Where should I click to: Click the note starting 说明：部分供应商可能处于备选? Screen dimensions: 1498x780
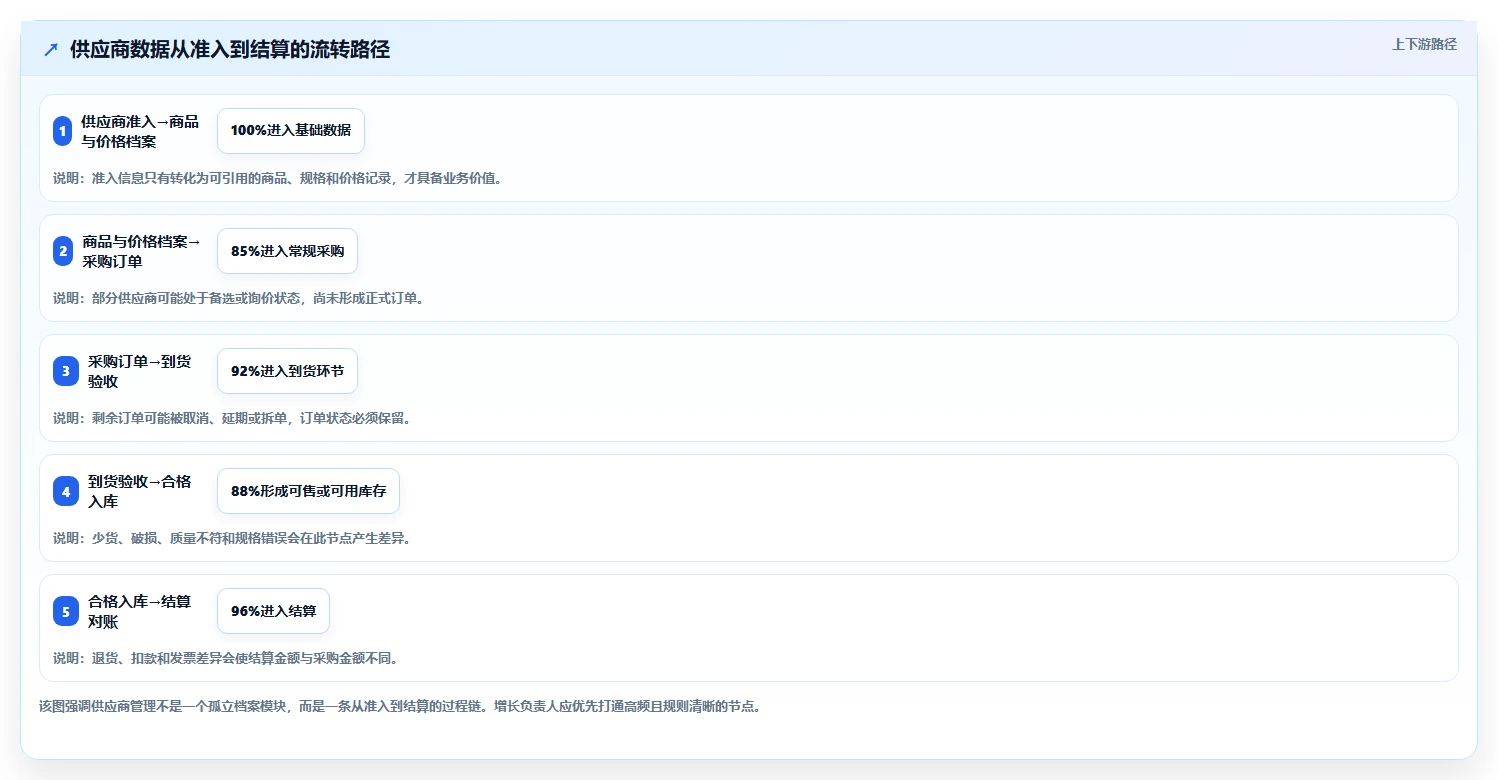[x=238, y=298]
